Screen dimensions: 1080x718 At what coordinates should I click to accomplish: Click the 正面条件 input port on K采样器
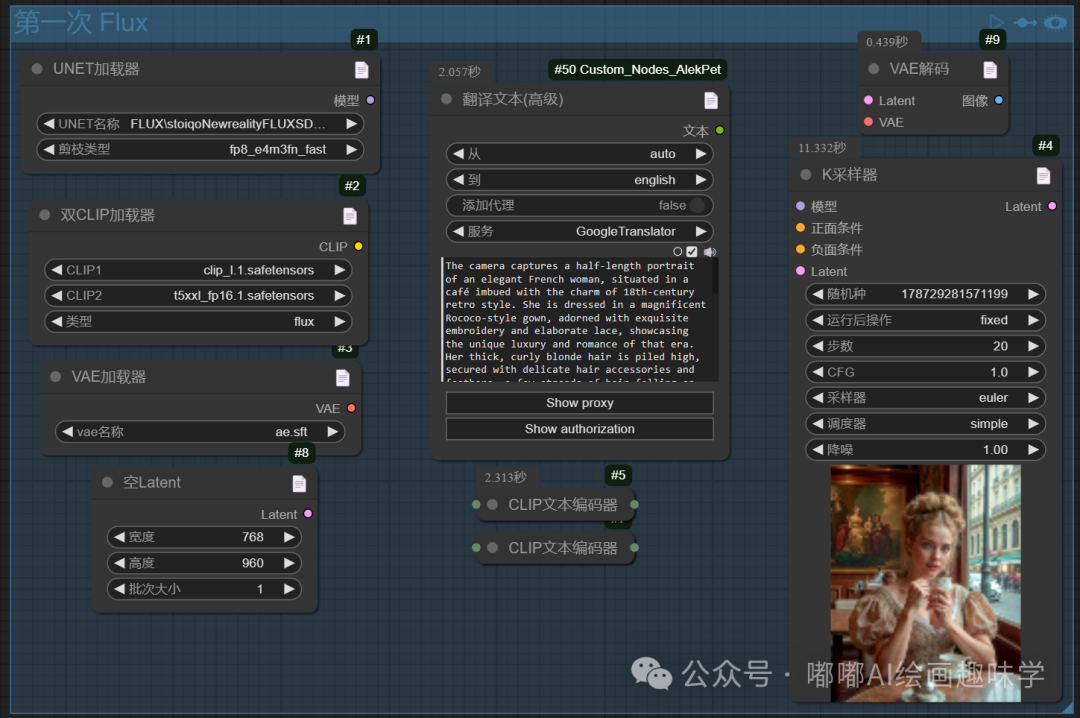800,227
